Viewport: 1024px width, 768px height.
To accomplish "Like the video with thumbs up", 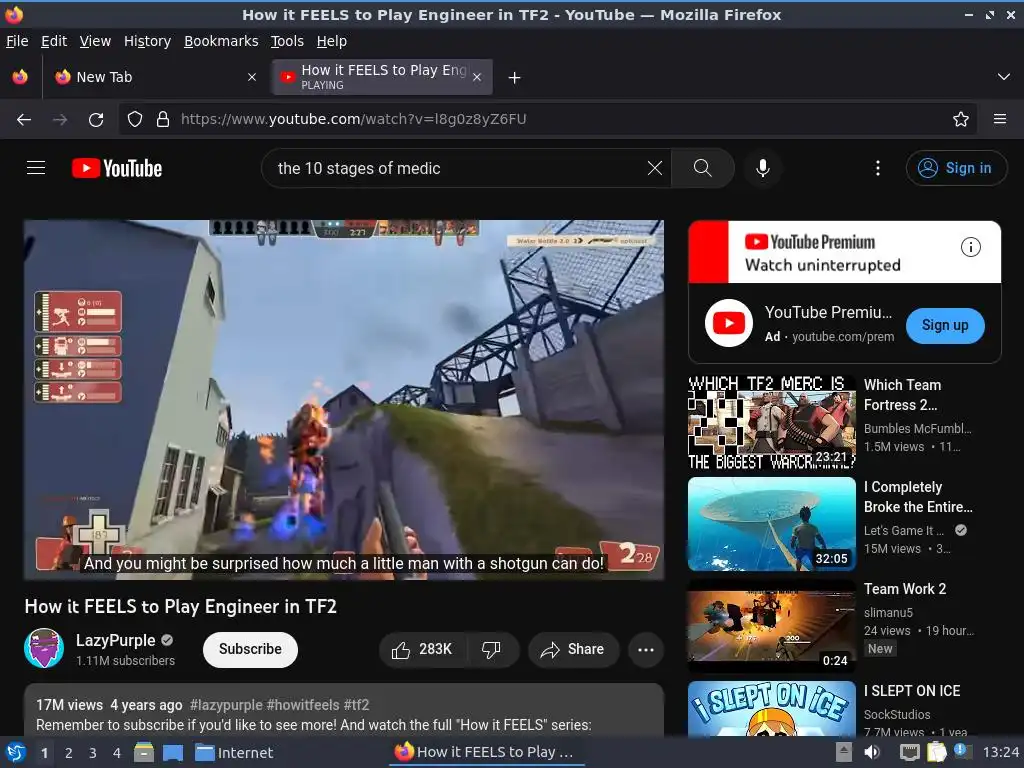I will pyautogui.click(x=422, y=649).
